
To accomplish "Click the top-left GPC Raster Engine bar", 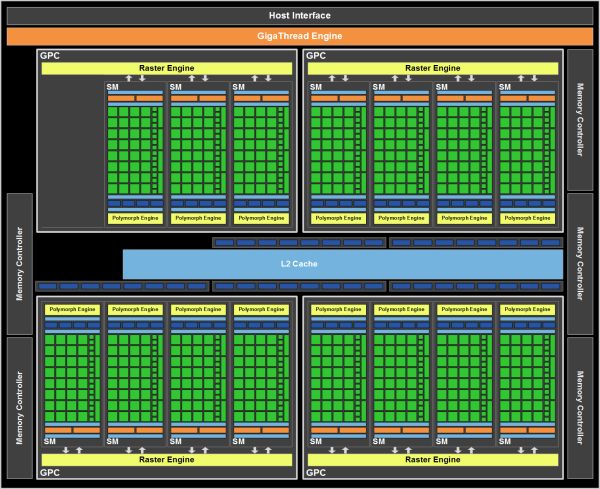I will [166, 68].
